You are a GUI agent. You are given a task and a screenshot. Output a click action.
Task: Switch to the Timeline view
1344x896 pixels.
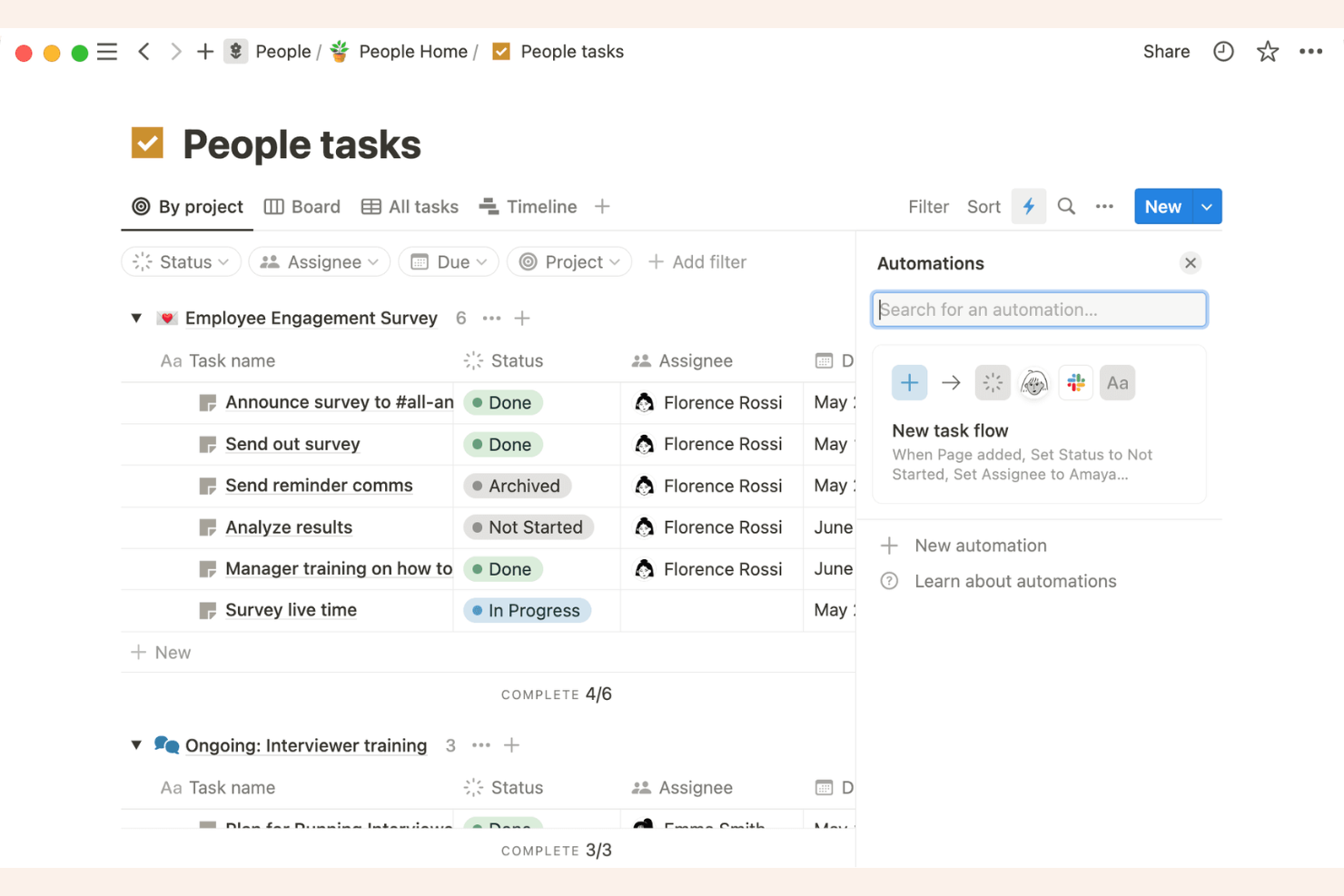[x=529, y=207]
